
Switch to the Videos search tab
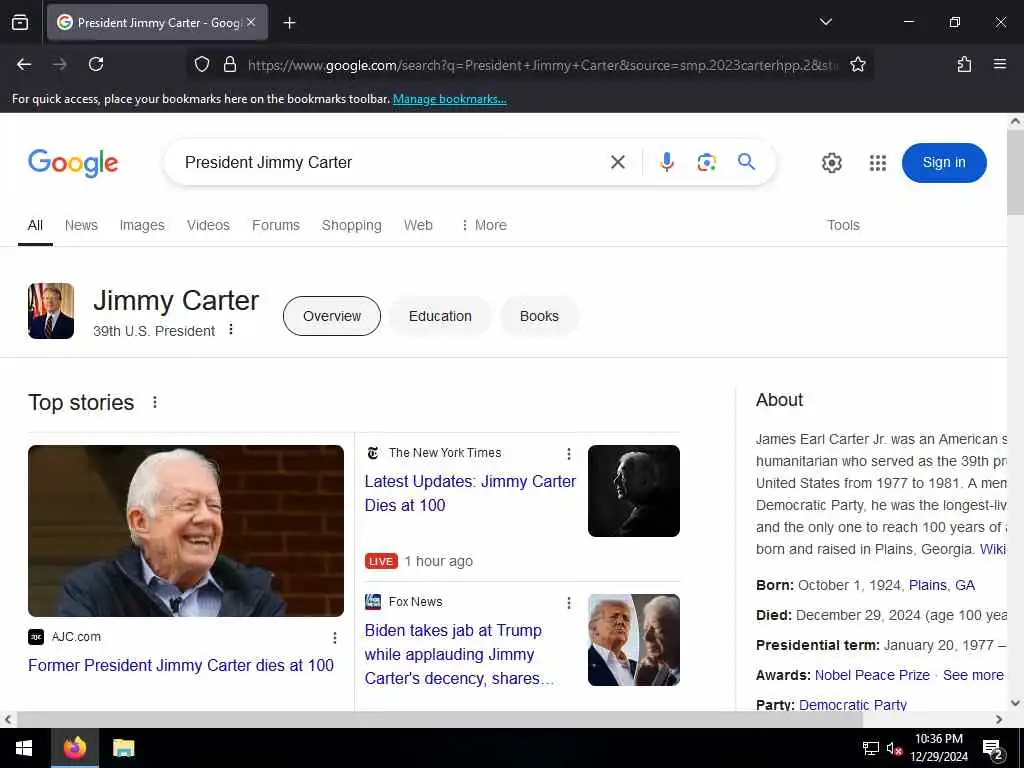(208, 225)
